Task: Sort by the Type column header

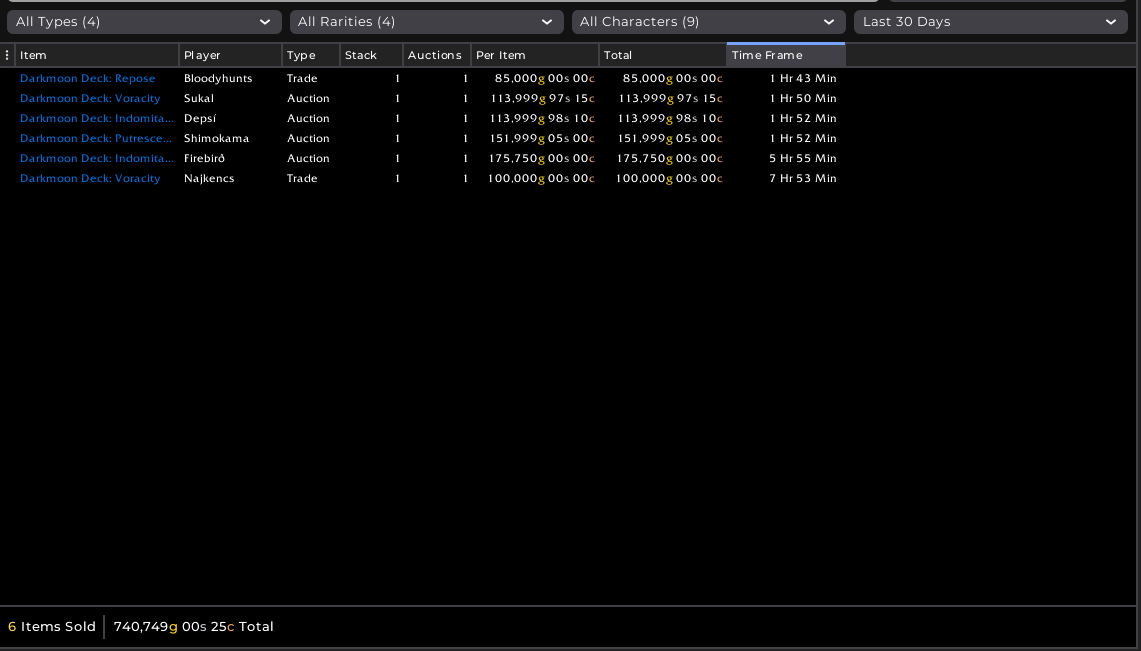Action: (x=311, y=55)
